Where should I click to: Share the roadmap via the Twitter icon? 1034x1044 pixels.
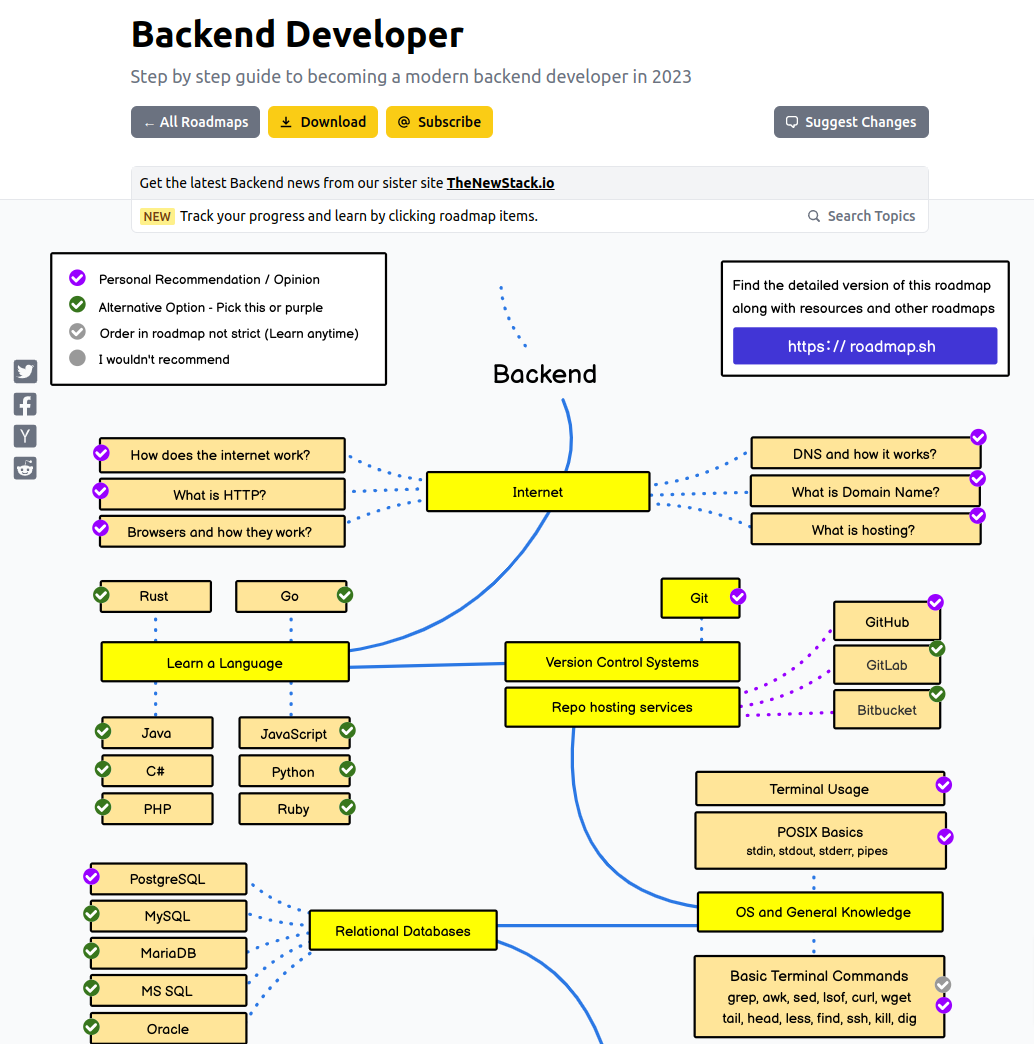tap(25, 371)
